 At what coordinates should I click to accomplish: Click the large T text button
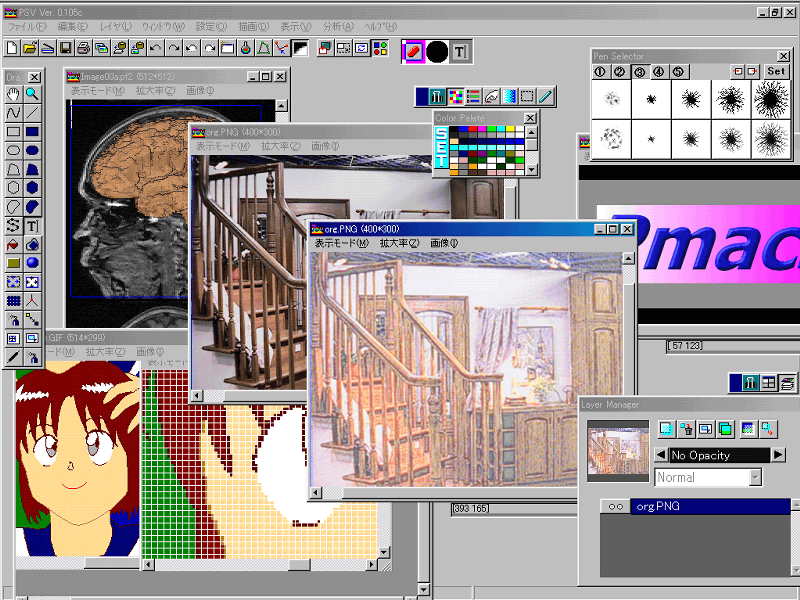click(x=460, y=52)
